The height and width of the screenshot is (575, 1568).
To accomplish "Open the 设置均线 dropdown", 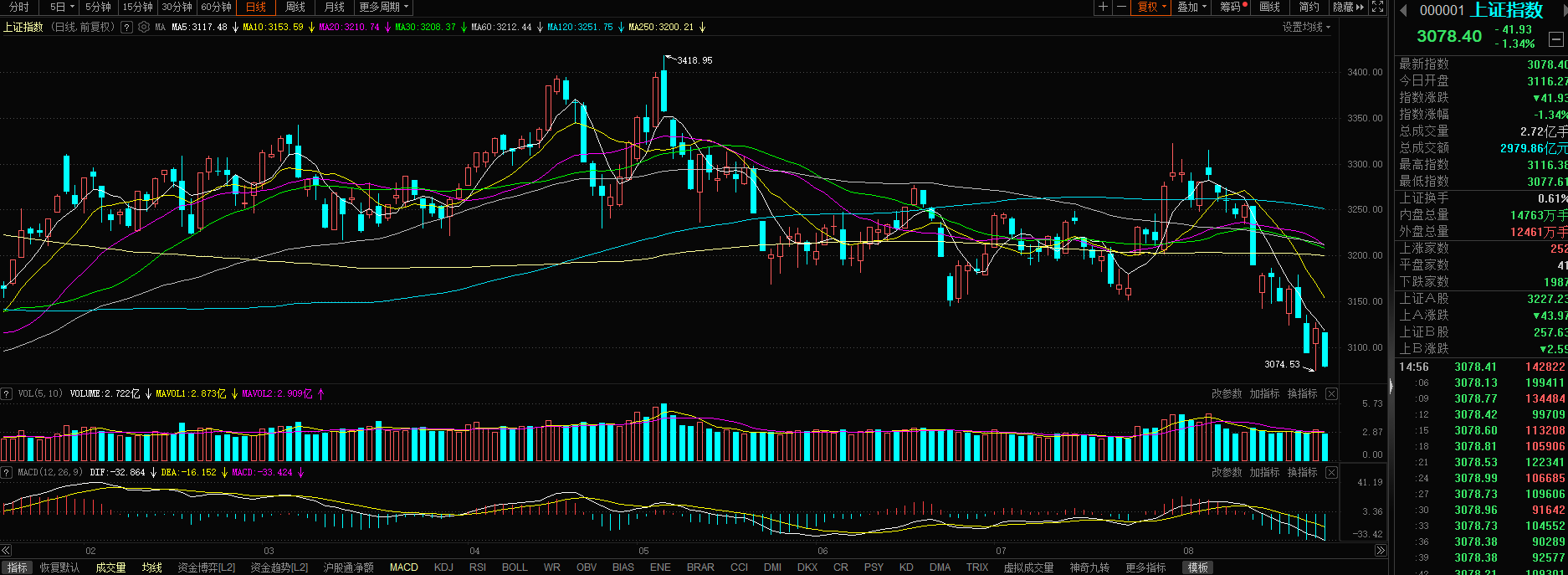I will click(x=1306, y=27).
